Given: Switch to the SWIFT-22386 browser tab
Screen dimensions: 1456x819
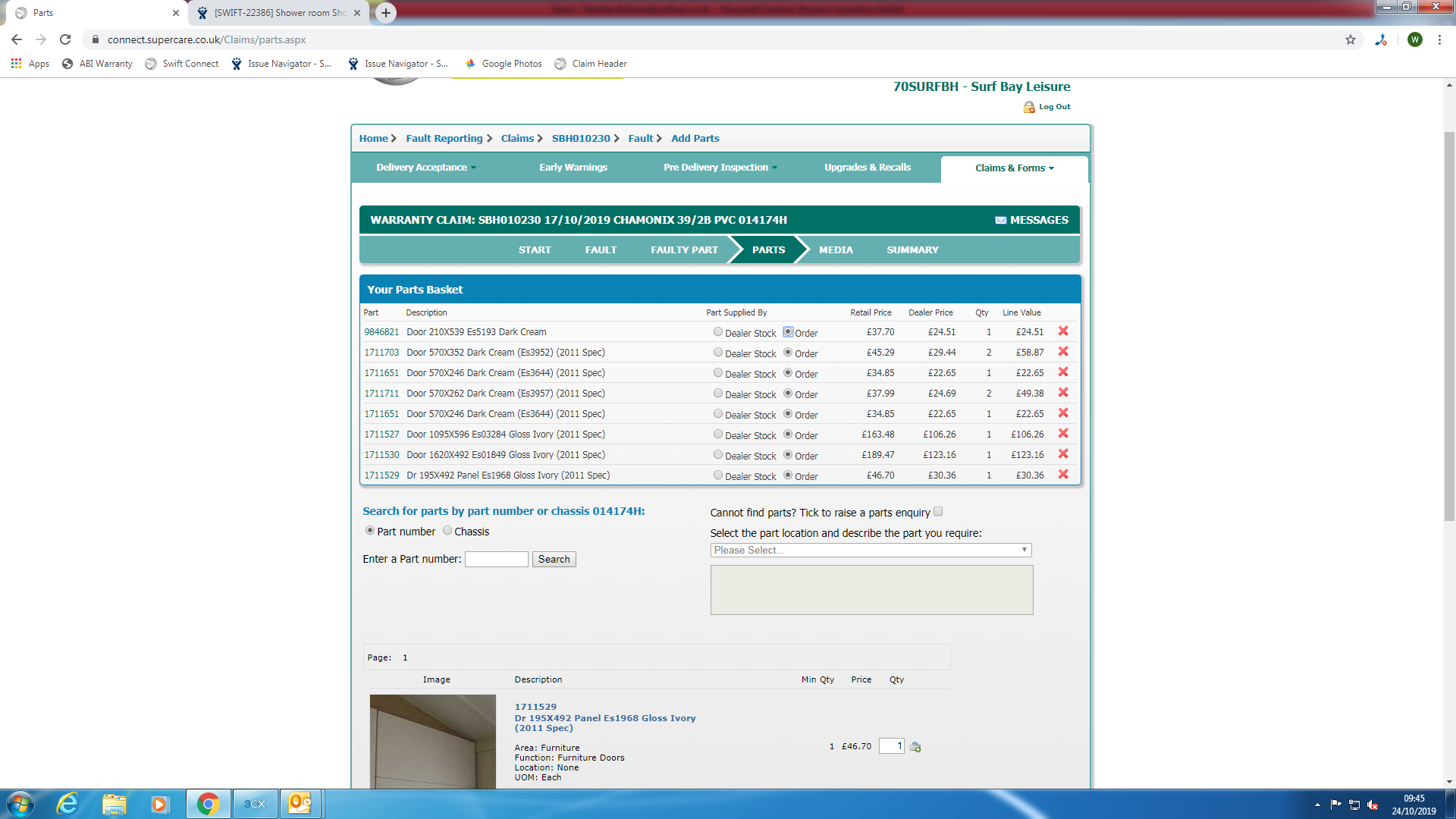Looking at the screenshot, I should click(x=278, y=13).
